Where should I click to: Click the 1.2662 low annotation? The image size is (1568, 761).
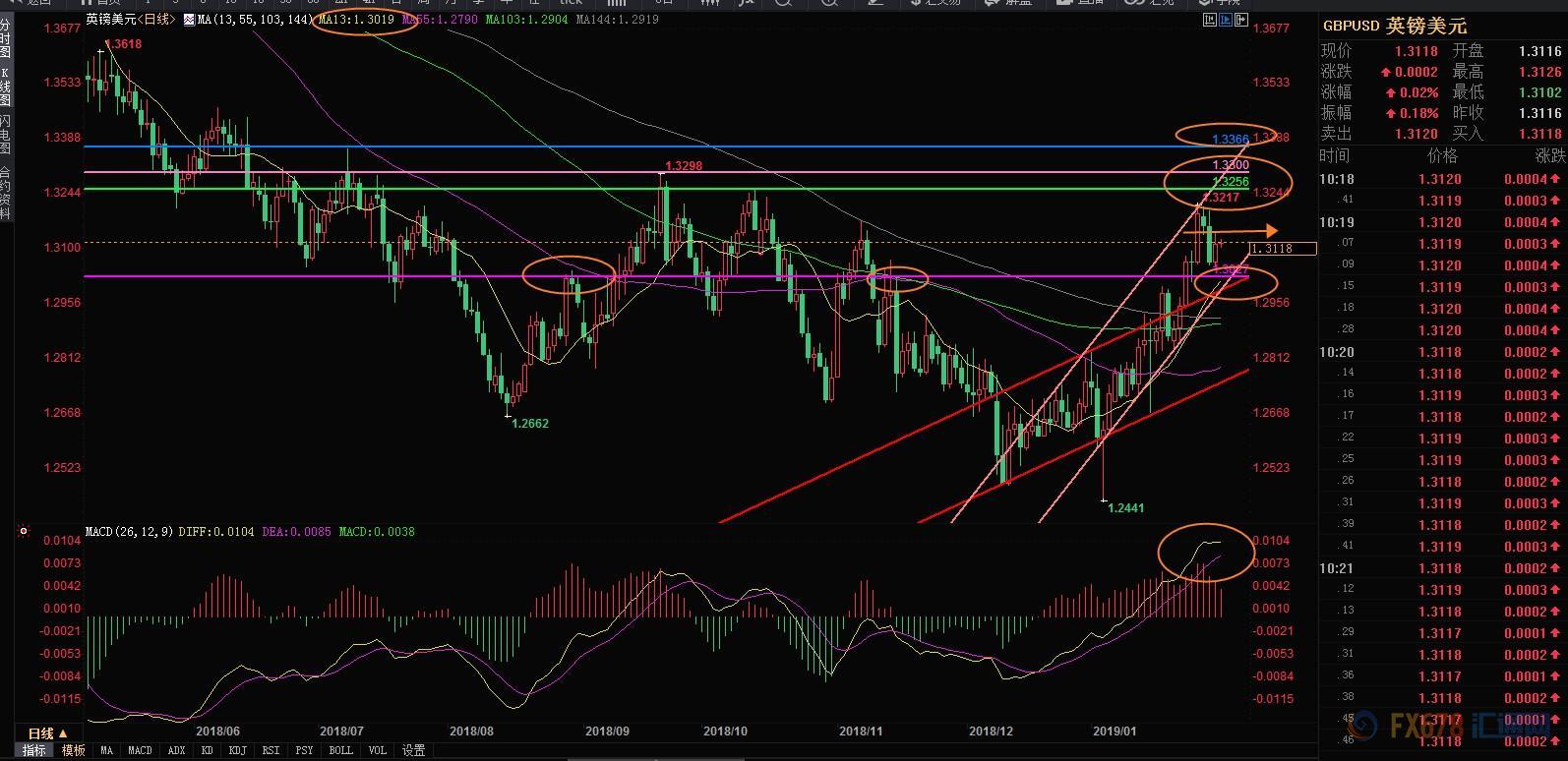point(530,424)
